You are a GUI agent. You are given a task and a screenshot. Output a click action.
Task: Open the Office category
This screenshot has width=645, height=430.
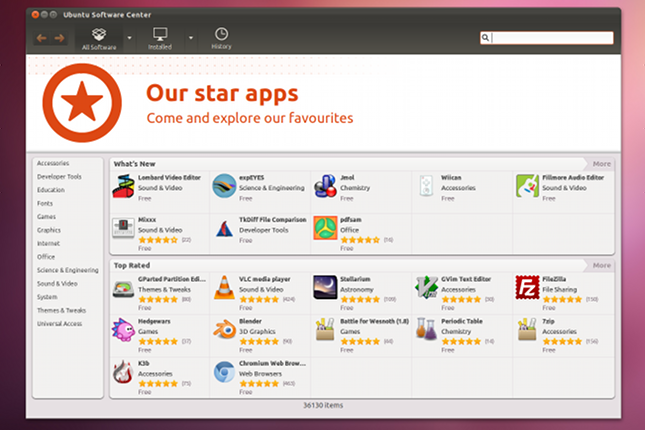[46, 257]
